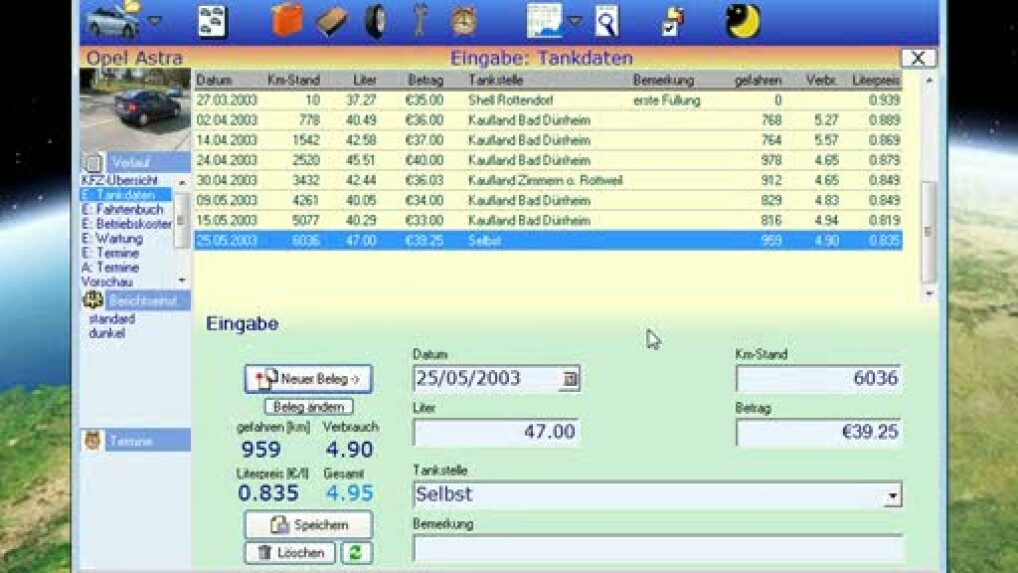Screen dimensions: 1018x573
Task: Click the alarm clock reminders icon
Action: pos(463,21)
